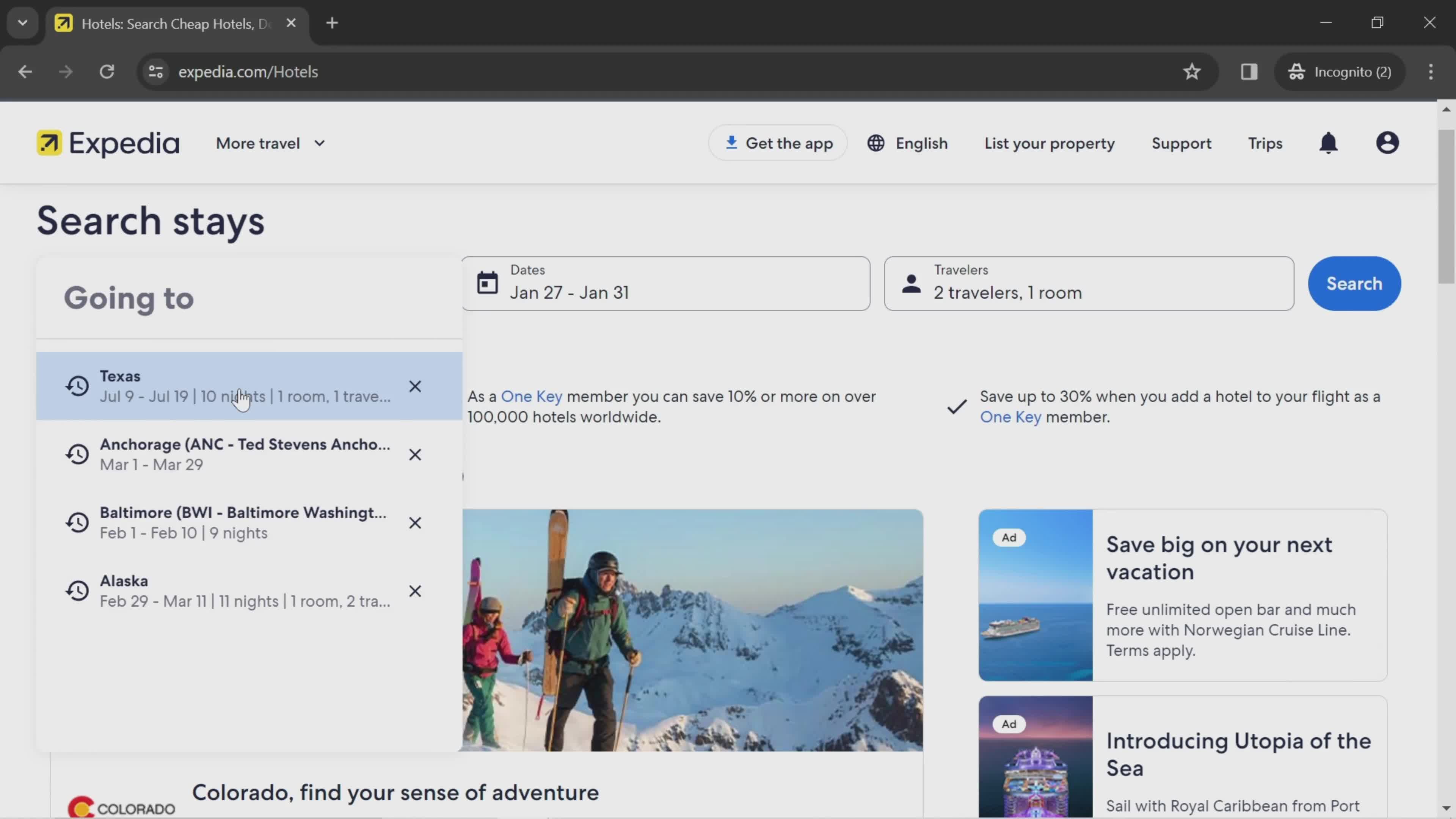The image size is (1456, 819).
Task: Open the Trips menu item
Action: (x=1265, y=143)
